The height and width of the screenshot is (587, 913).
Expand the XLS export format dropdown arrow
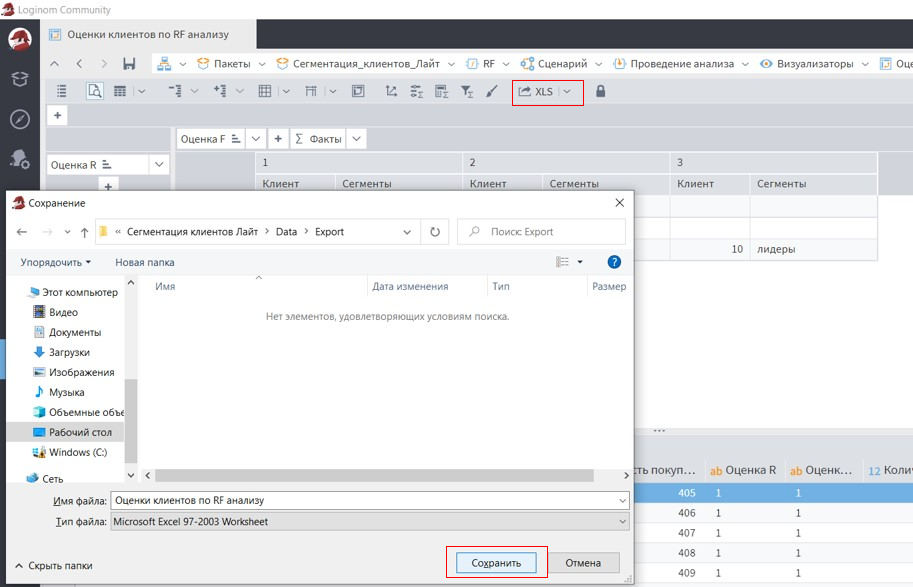567,91
